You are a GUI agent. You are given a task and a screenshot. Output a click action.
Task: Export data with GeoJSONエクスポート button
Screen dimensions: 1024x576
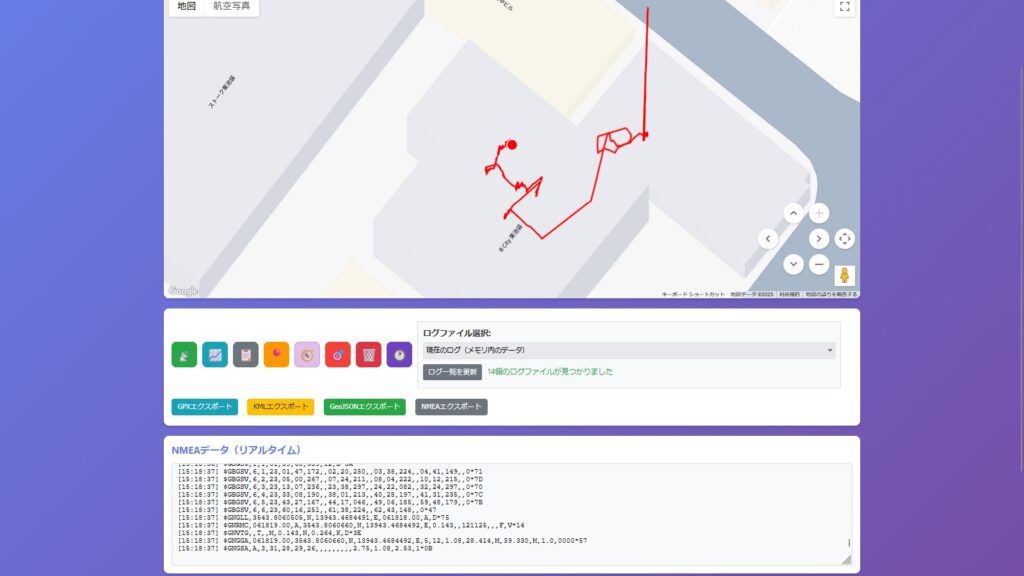pos(365,407)
